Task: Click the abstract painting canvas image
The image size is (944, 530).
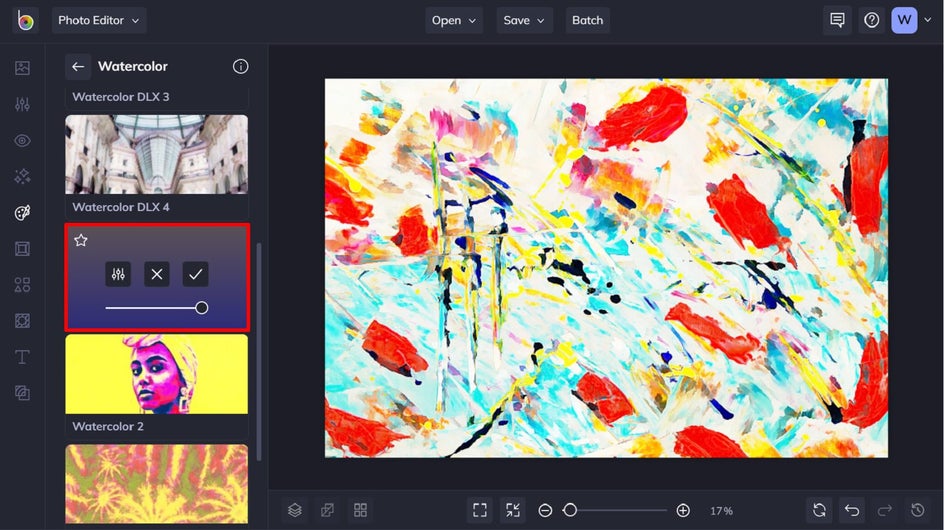Action: [x=606, y=268]
